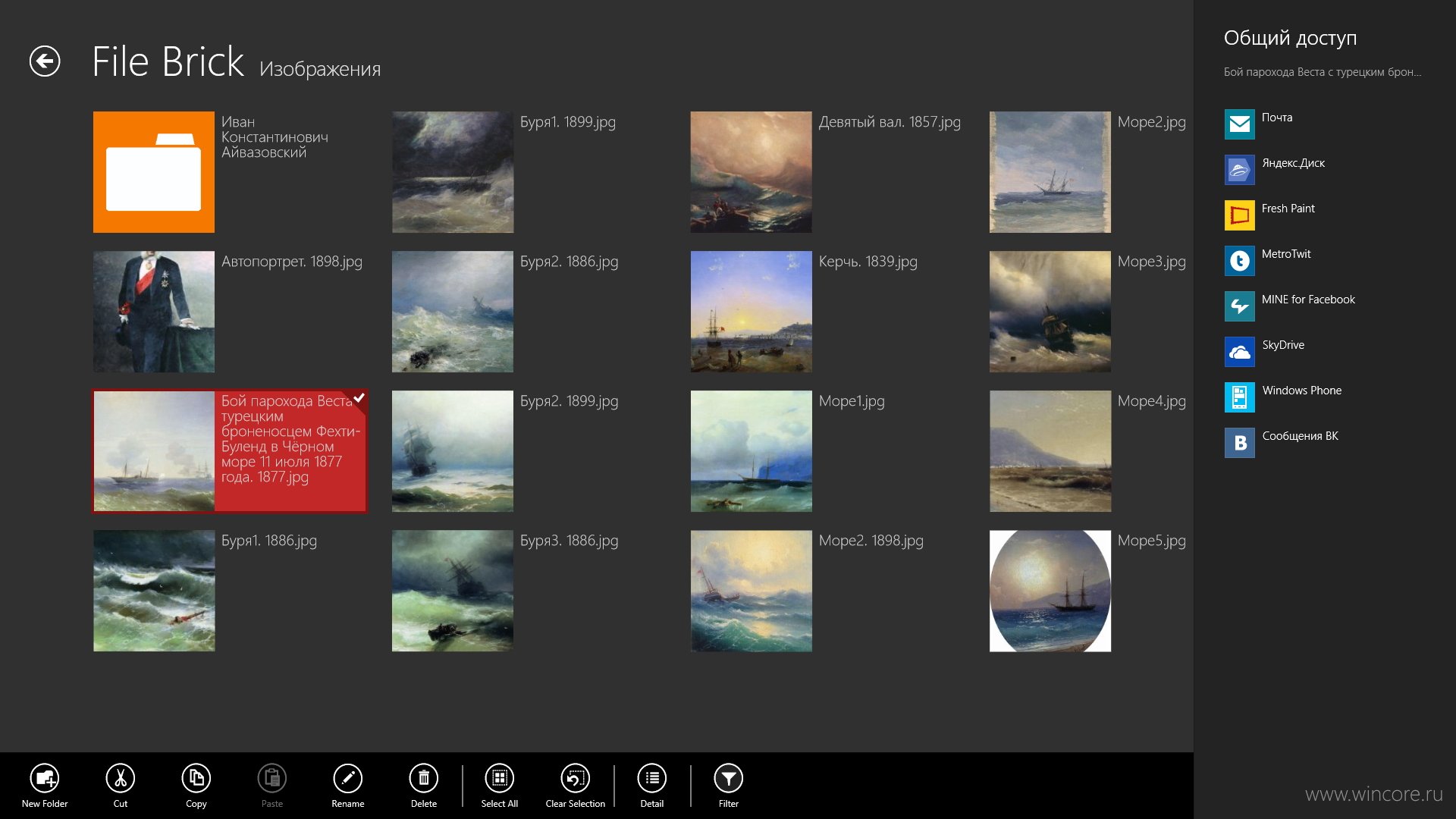This screenshot has height=819, width=1456.
Task: Click the Общий доступ share pane title
Action: point(1290,38)
